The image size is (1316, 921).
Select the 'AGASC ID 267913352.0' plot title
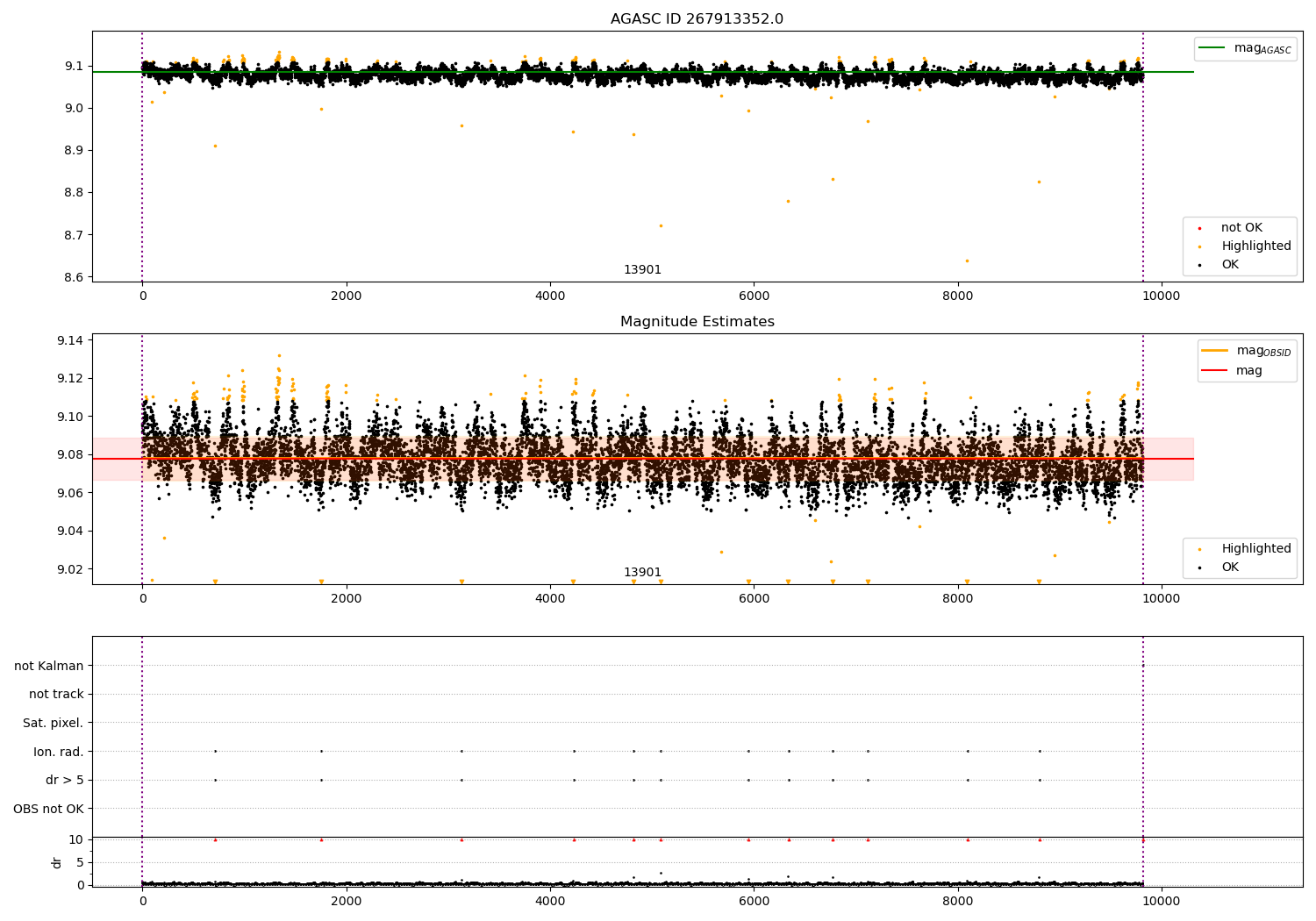(697, 19)
